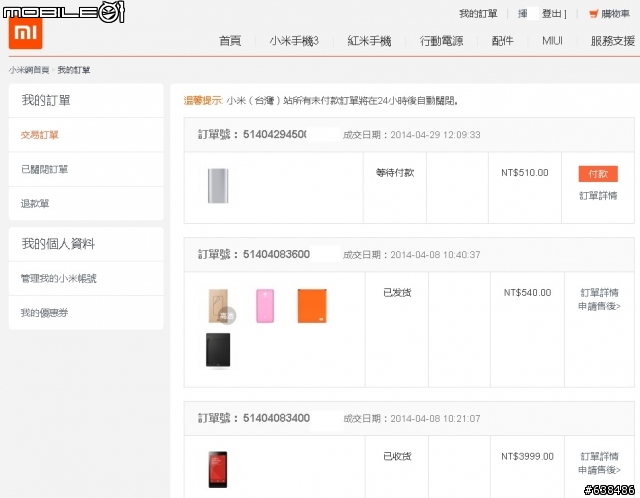
Task: Open the 紅米手機 navigation item
Action: 369,41
